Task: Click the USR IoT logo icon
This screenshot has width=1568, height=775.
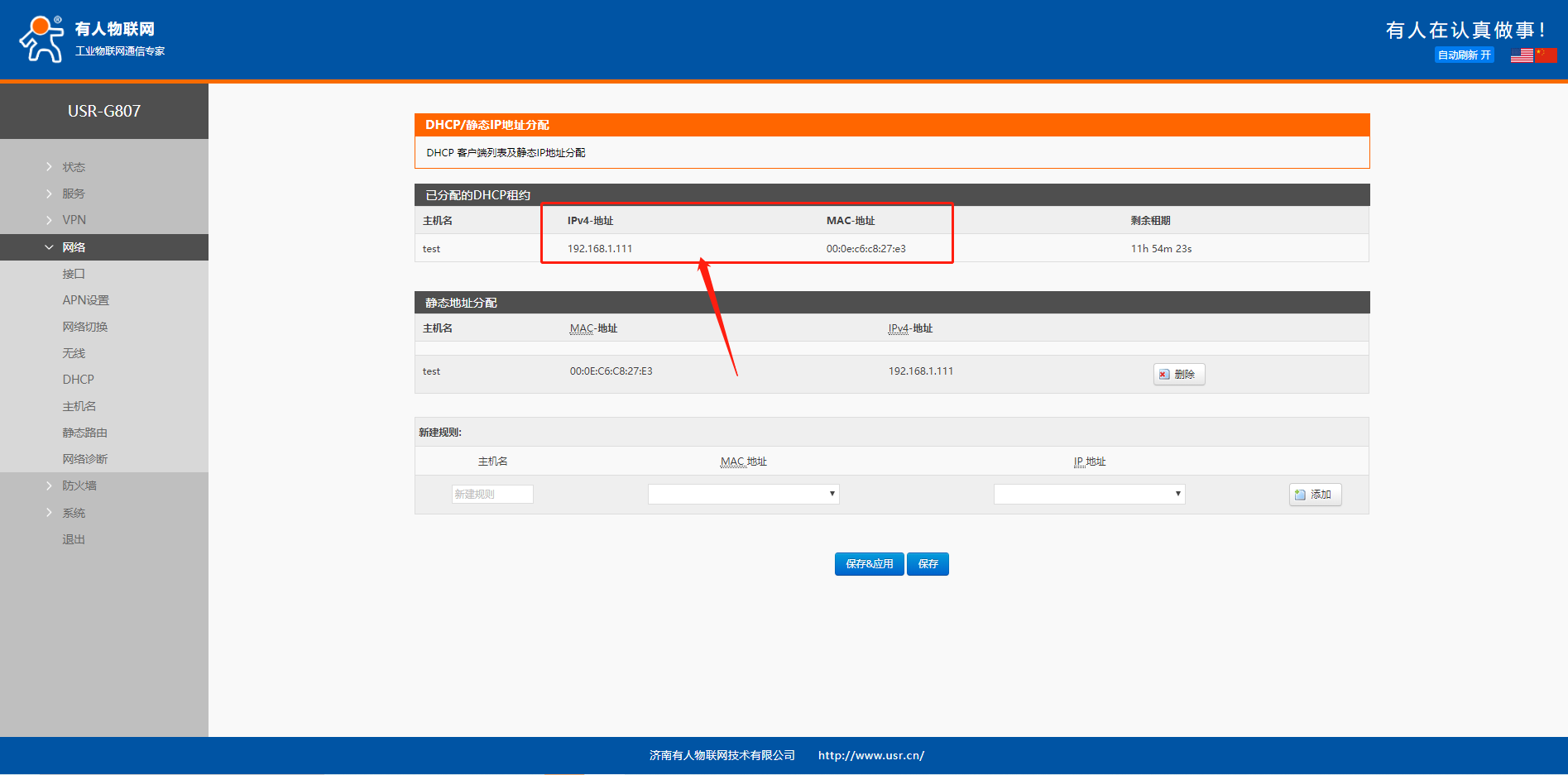Action: click(41, 39)
